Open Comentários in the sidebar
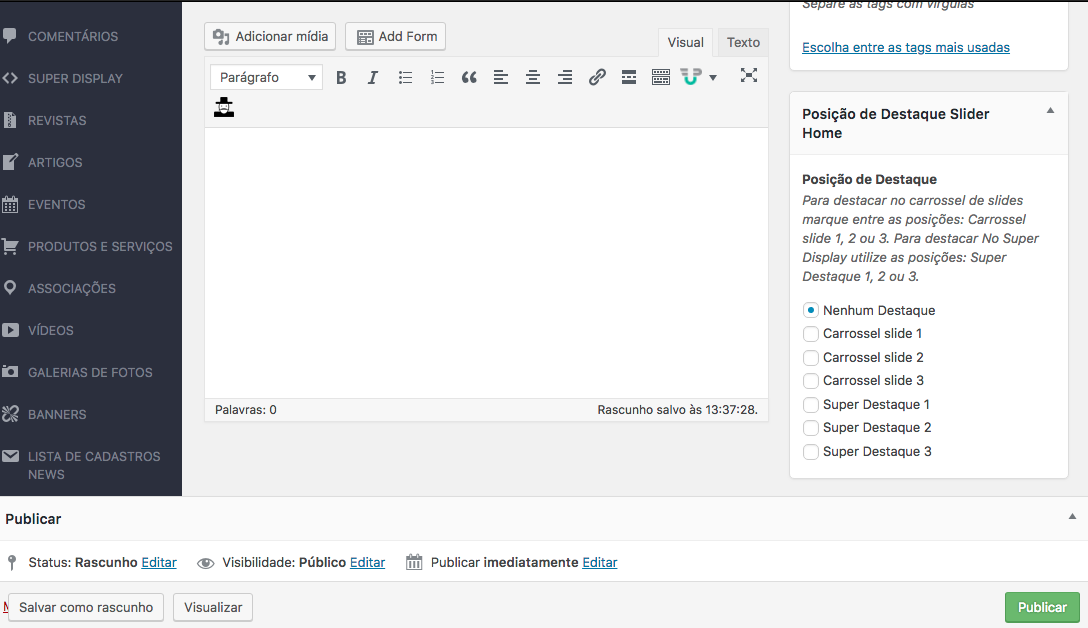The image size is (1088, 628). [73, 36]
